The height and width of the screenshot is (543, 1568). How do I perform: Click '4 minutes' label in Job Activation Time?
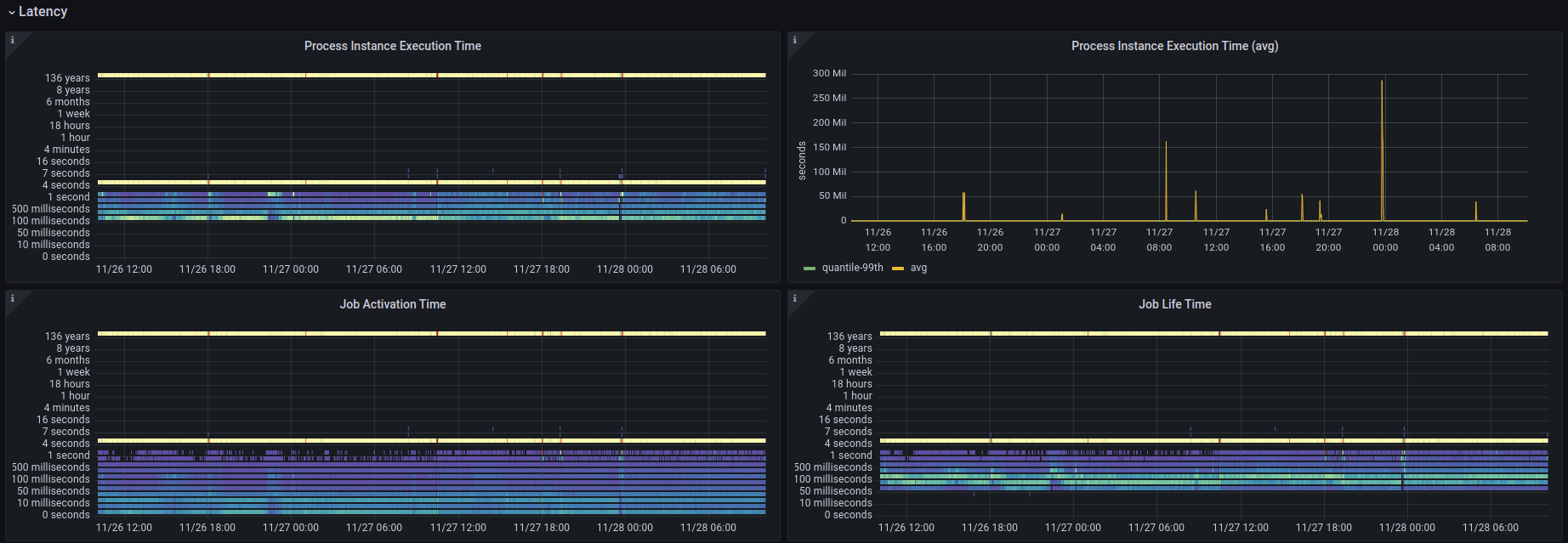pyautogui.click(x=66, y=408)
